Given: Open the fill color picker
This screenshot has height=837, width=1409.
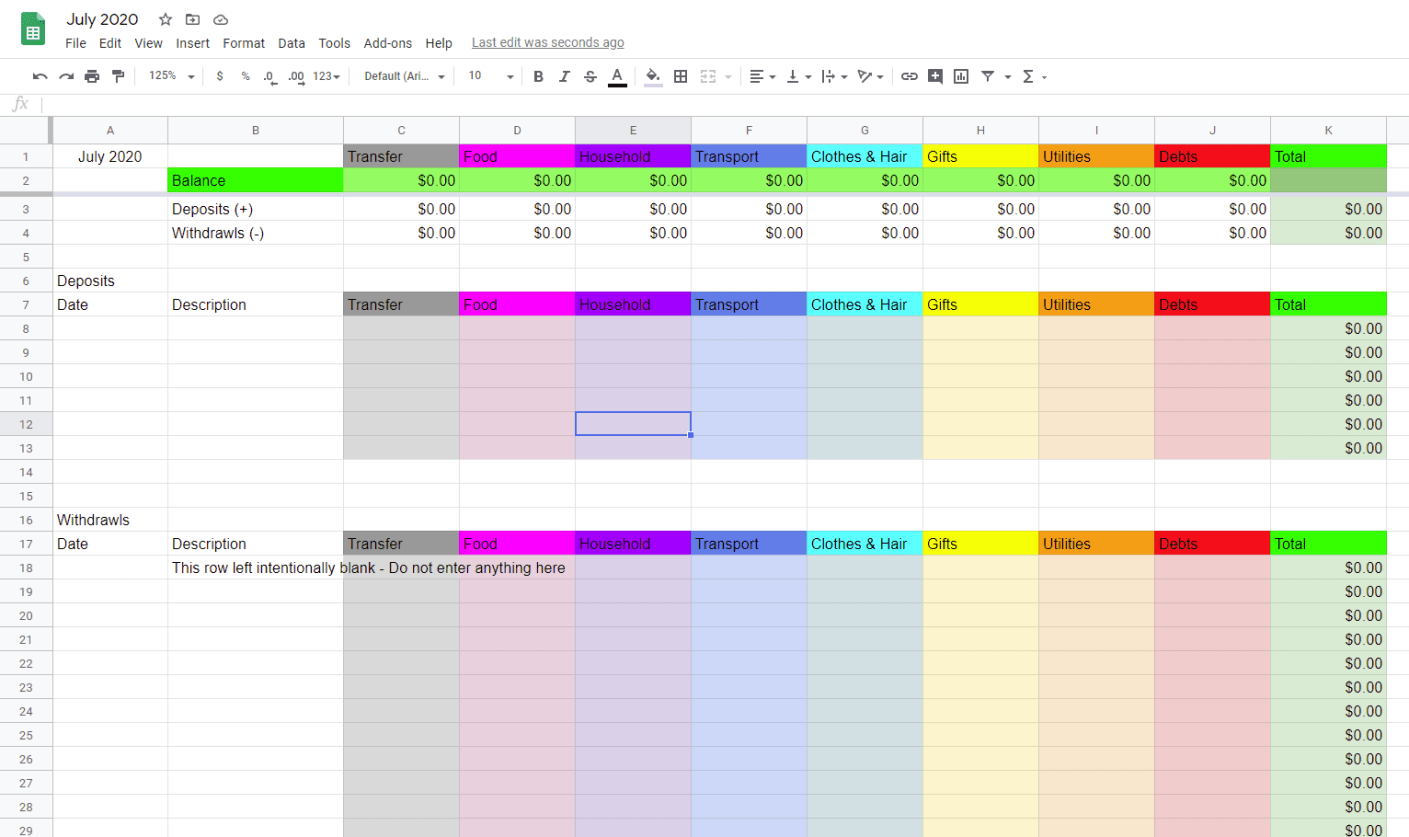Looking at the screenshot, I should tap(653, 76).
